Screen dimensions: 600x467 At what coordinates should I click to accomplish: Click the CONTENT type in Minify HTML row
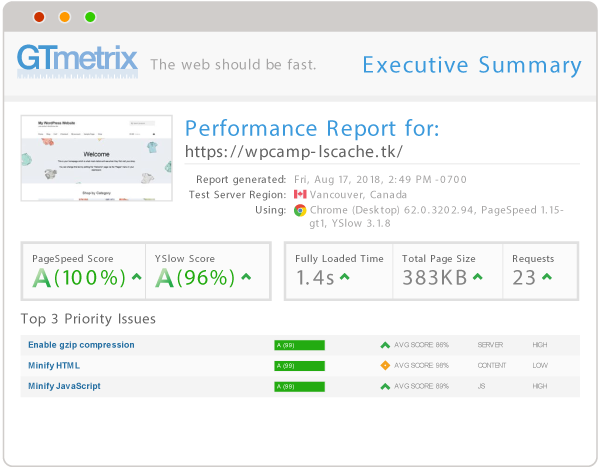tap(492, 366)
